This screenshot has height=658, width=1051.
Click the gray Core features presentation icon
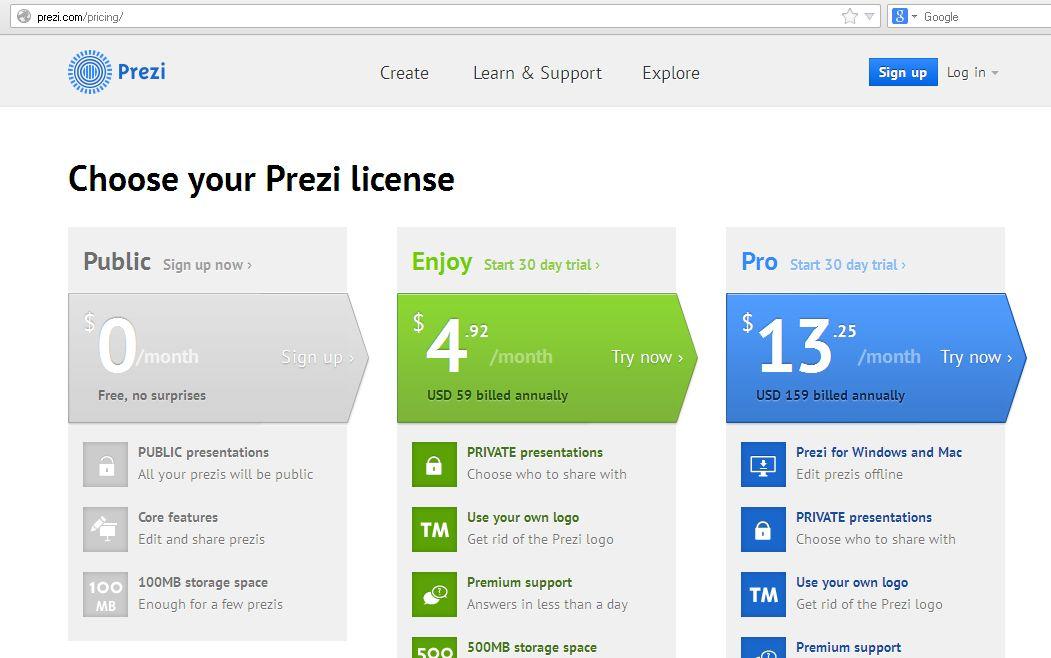(x=105, y=529)
